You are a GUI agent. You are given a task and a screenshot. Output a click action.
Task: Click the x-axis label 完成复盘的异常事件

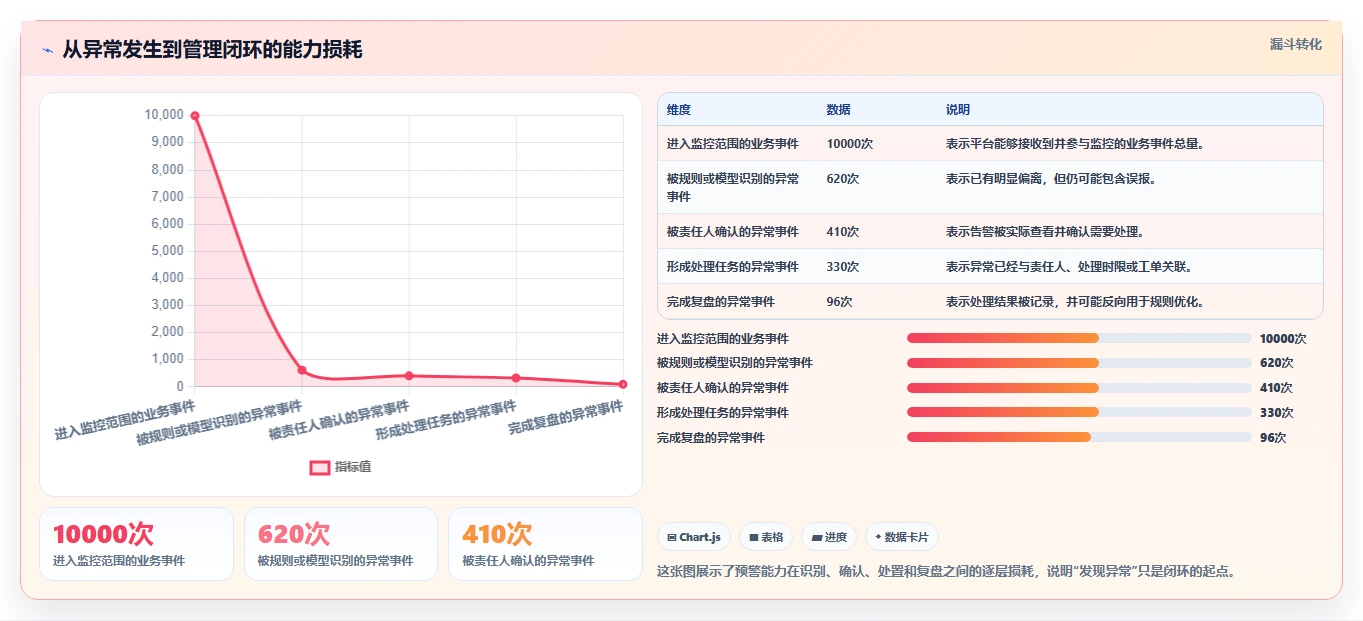(x=566, y=417)
